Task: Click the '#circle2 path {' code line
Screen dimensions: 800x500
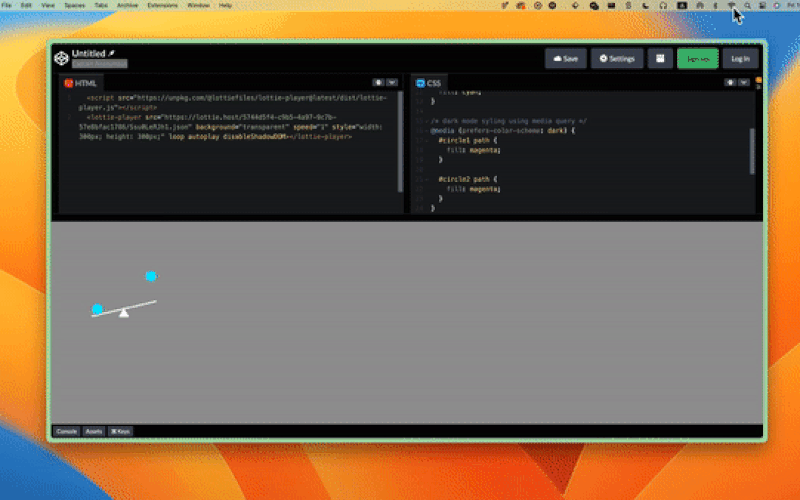Action: 468,179
